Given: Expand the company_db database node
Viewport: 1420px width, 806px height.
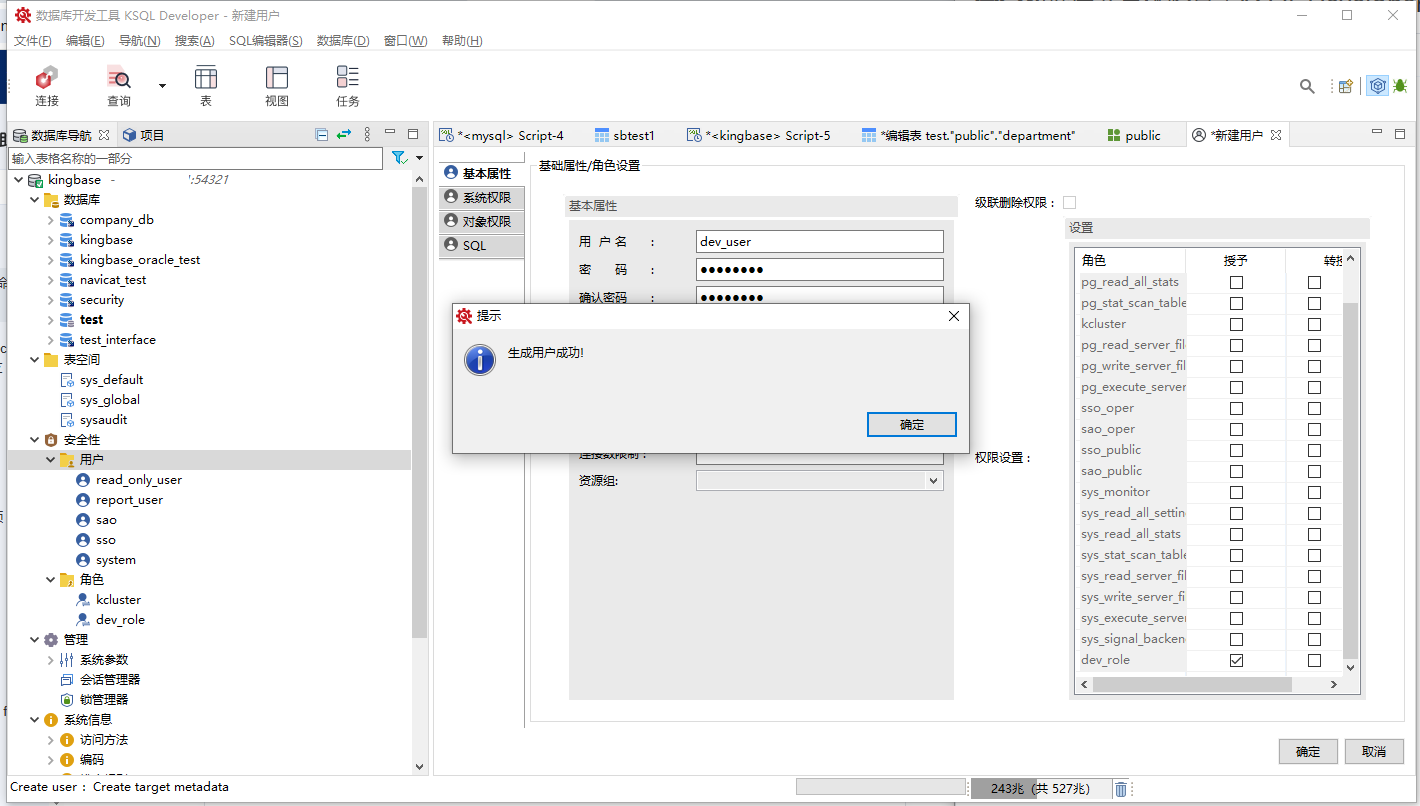Looking at the screenshot, I should 50,220.
